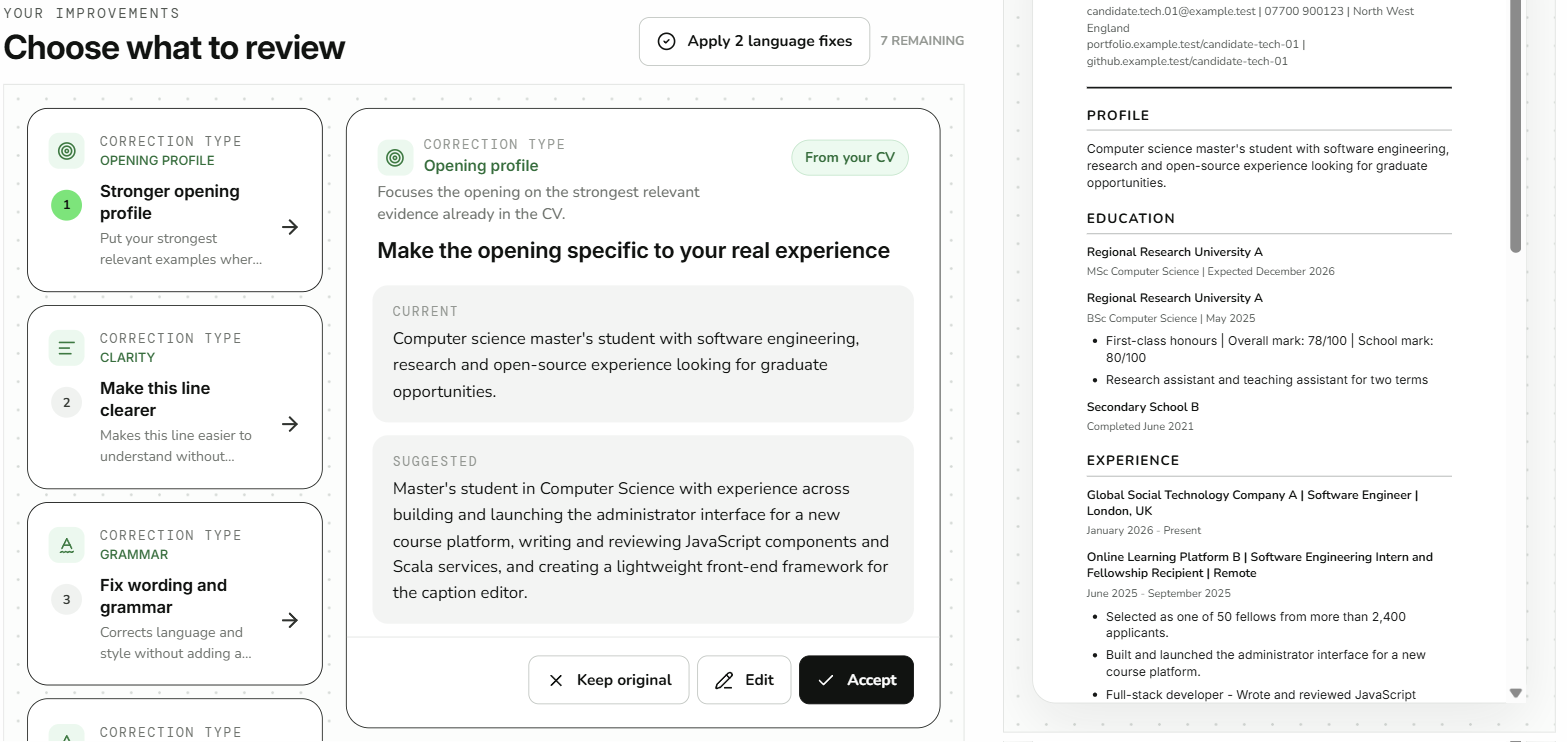Click the checkmark icon on Accept button
The height and width of the screenshot is (742, 1567).
point(825,680)
